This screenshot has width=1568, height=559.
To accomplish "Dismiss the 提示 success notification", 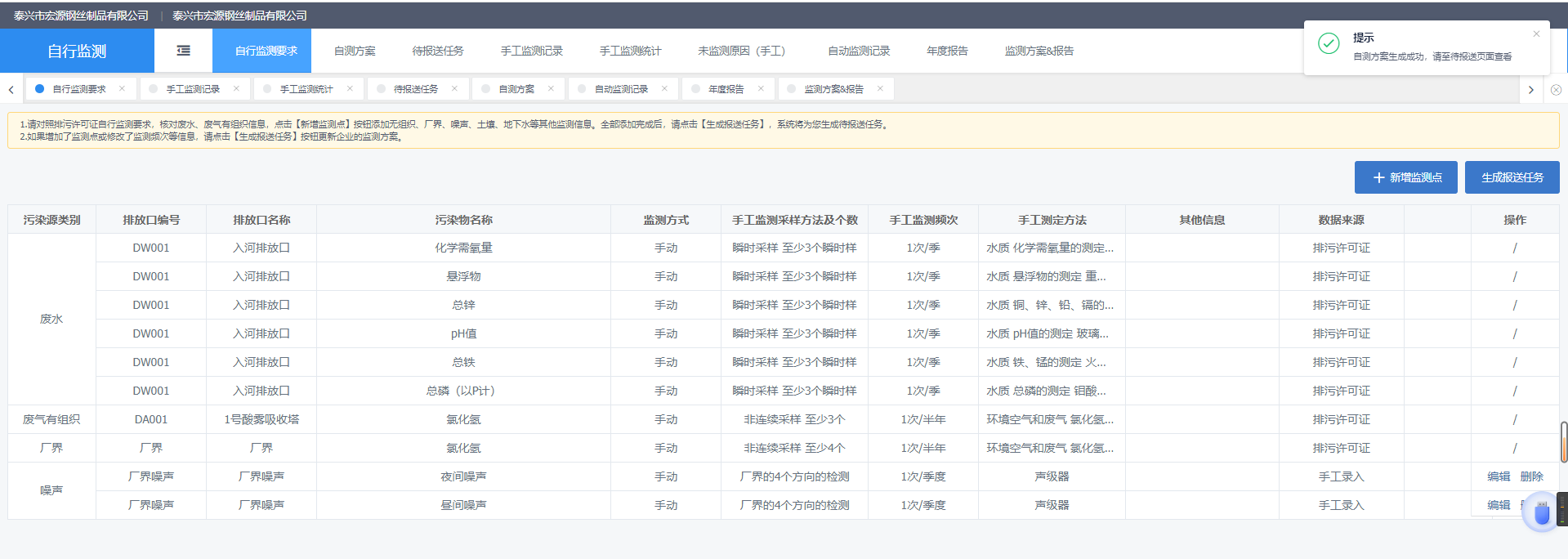I will (x=1536, y=34).
